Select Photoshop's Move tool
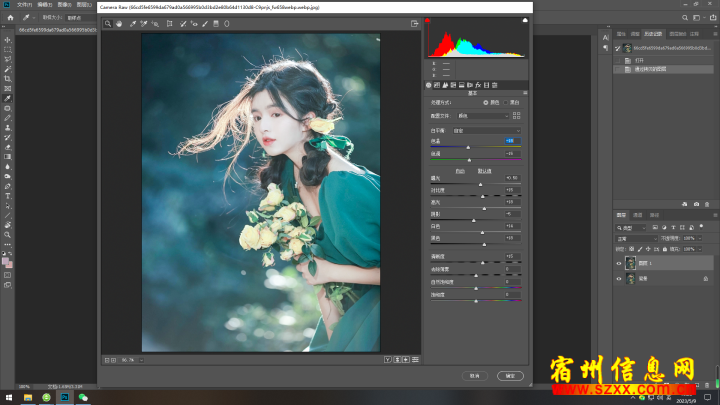 pyautogui.click(x=7, y=40)
